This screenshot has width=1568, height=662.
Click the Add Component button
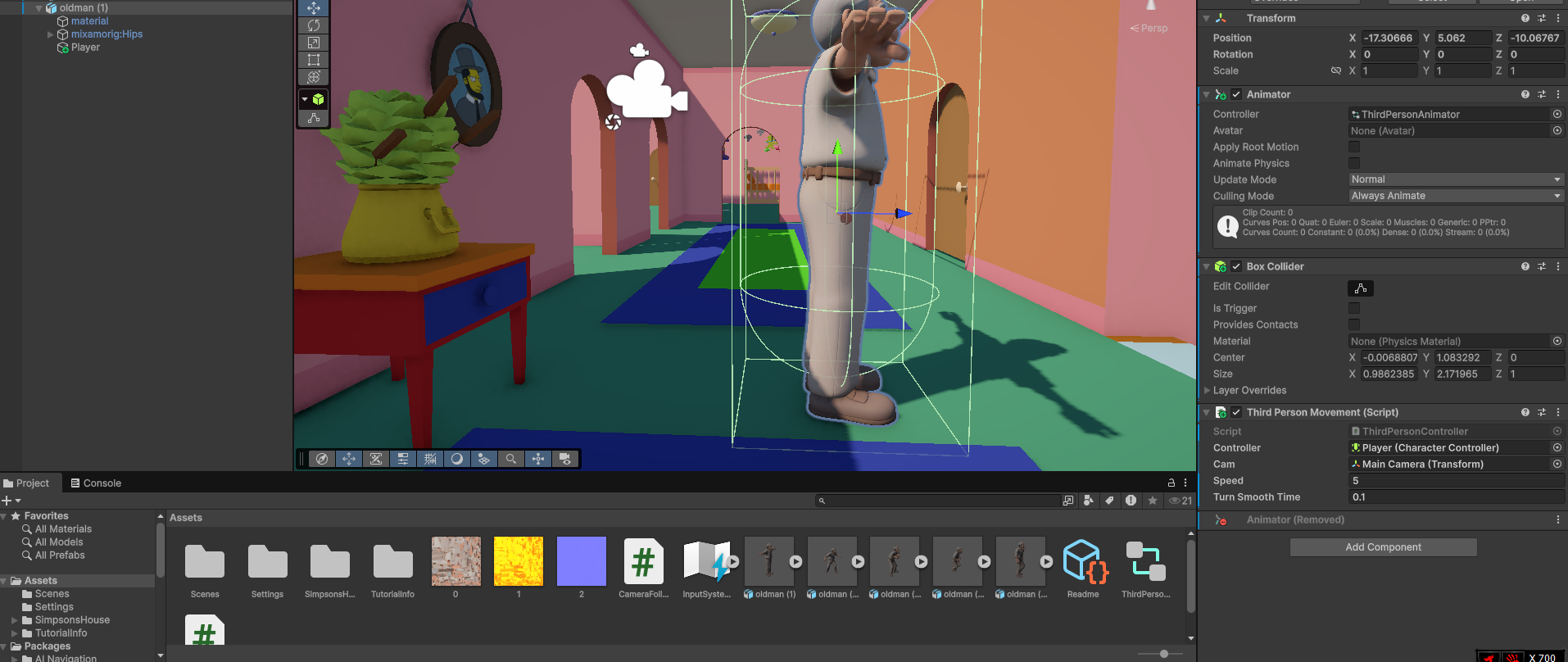pos(1383,547)
